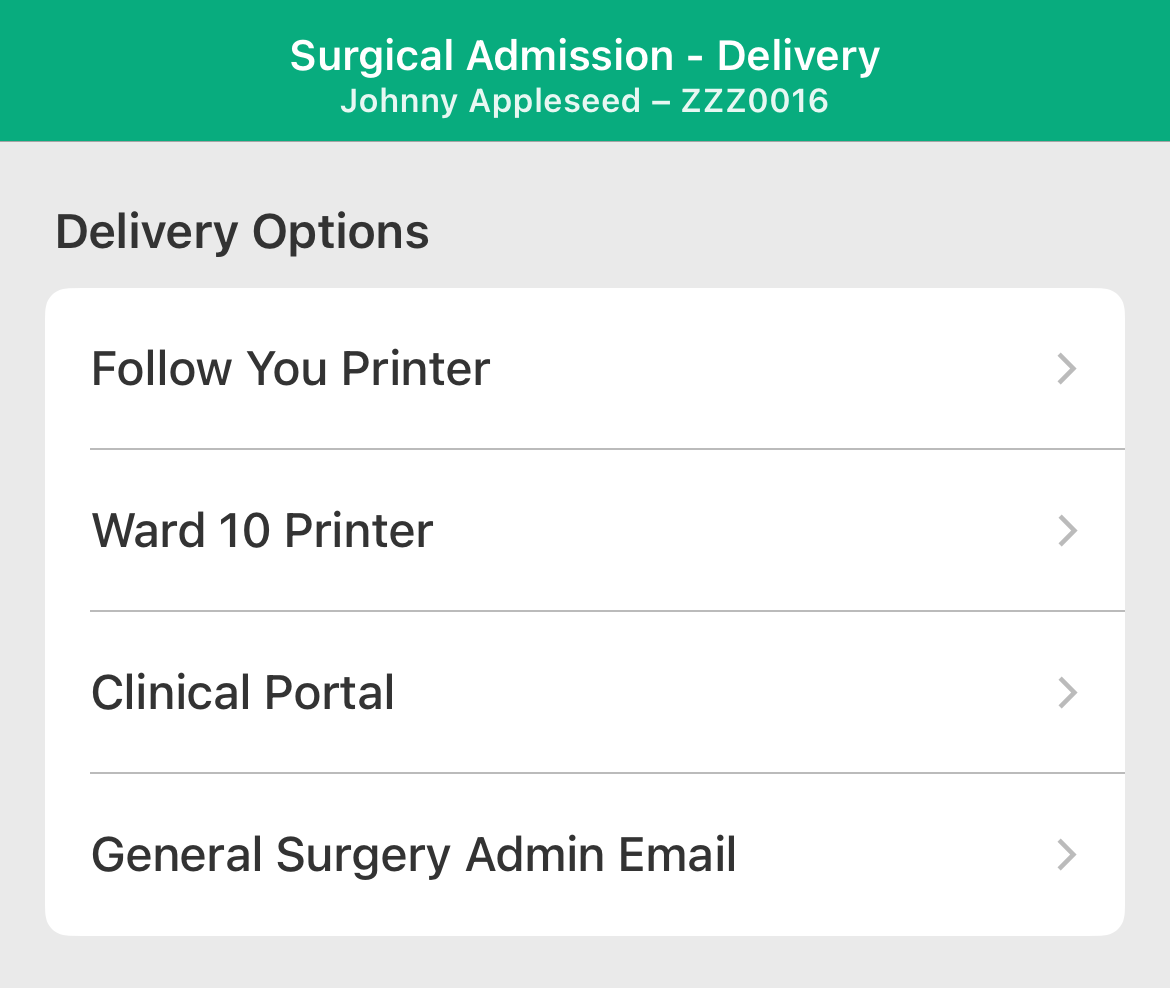The image size is (1170, 988).
Task: Click the word Email in the last option
Action: click(x=677, y=855)
